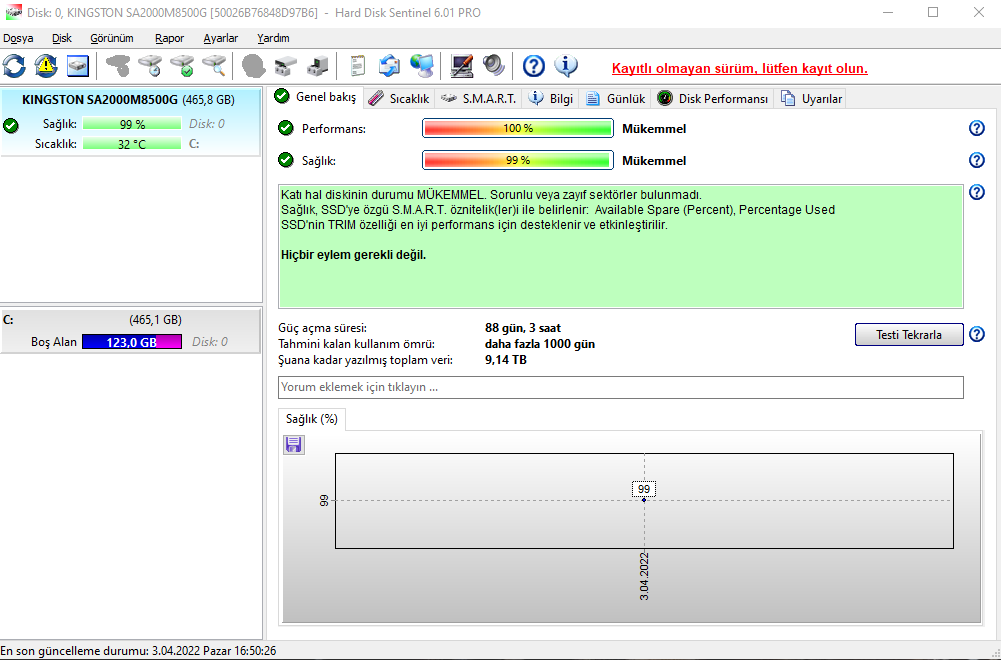Image resolution: width=1001 pixels, height=660 pixels.
Task: Click the disk with clock toolbar icon
Action: [150, 66]
